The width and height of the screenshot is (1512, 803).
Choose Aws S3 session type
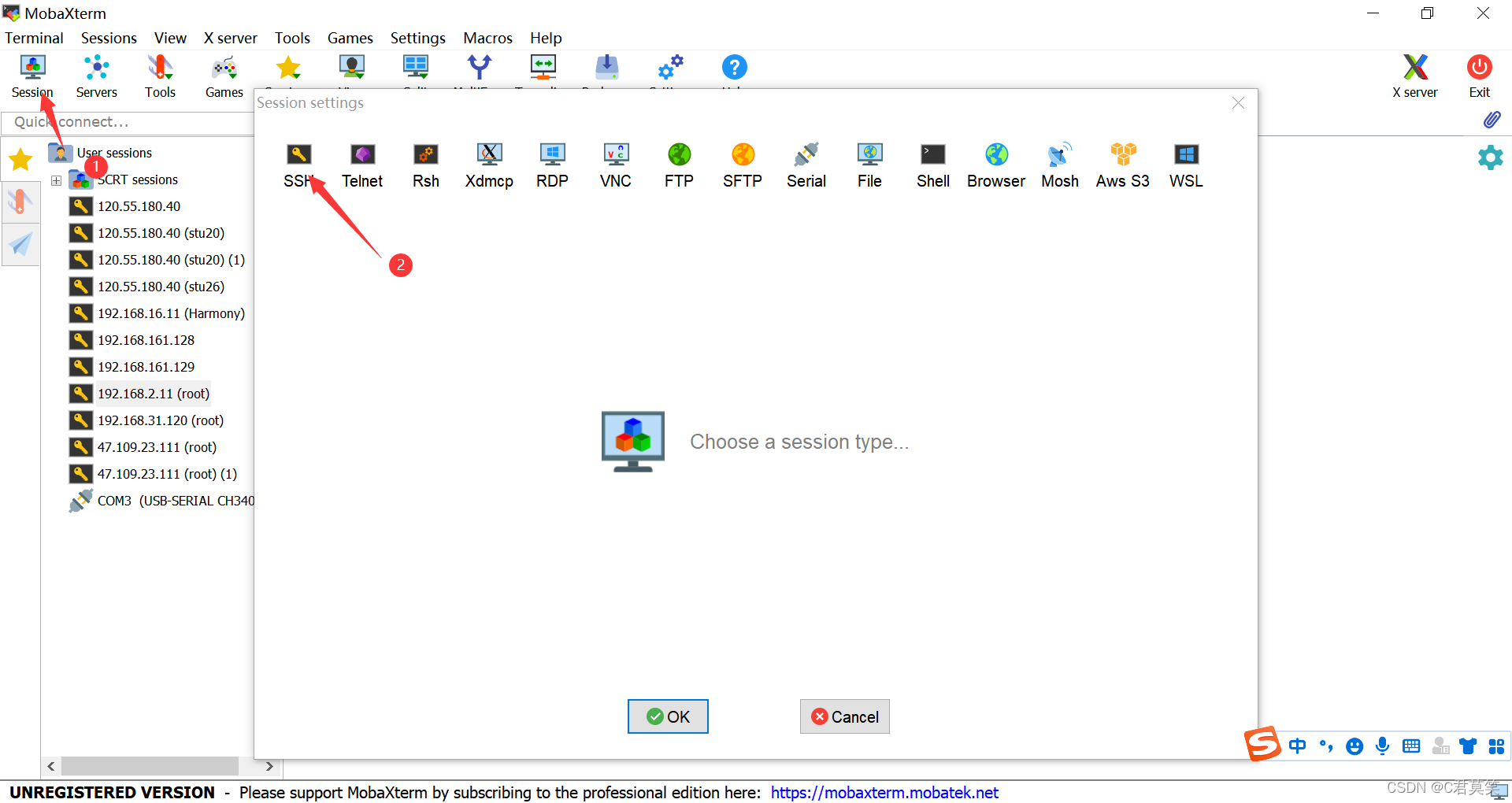tap(1123, 165)
